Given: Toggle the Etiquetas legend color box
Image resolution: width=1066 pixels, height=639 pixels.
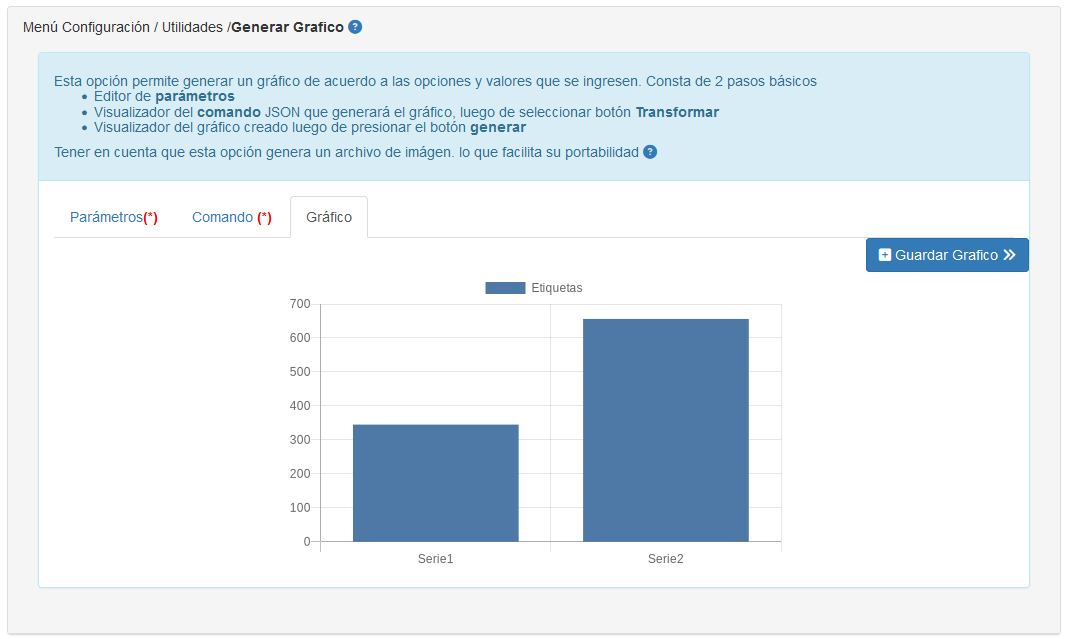Looking at the screenshot, I should (x=505, y=288).
